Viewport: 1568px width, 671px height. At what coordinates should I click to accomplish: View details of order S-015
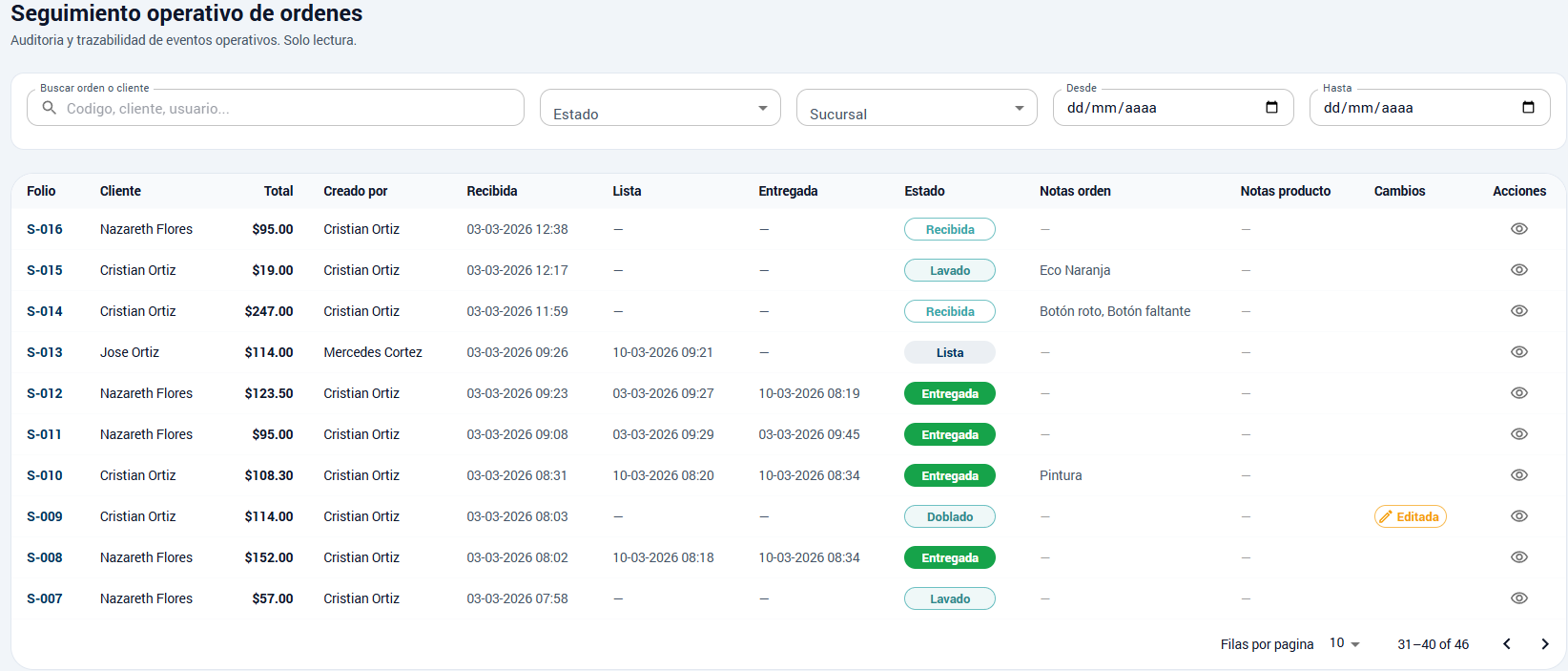(x=1519, y=270)
